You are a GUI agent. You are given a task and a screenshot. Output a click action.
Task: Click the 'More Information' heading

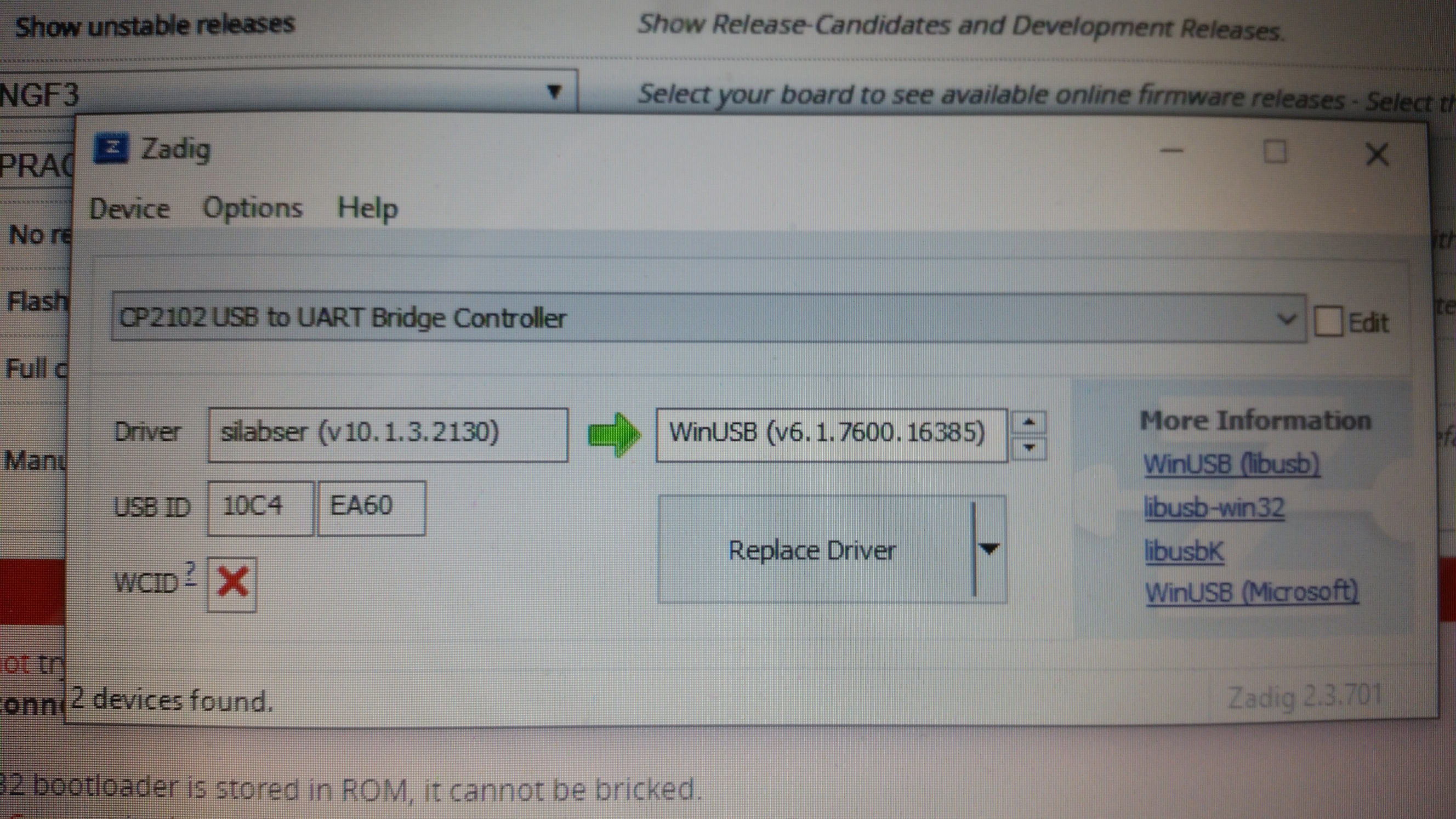point(1255,420)
